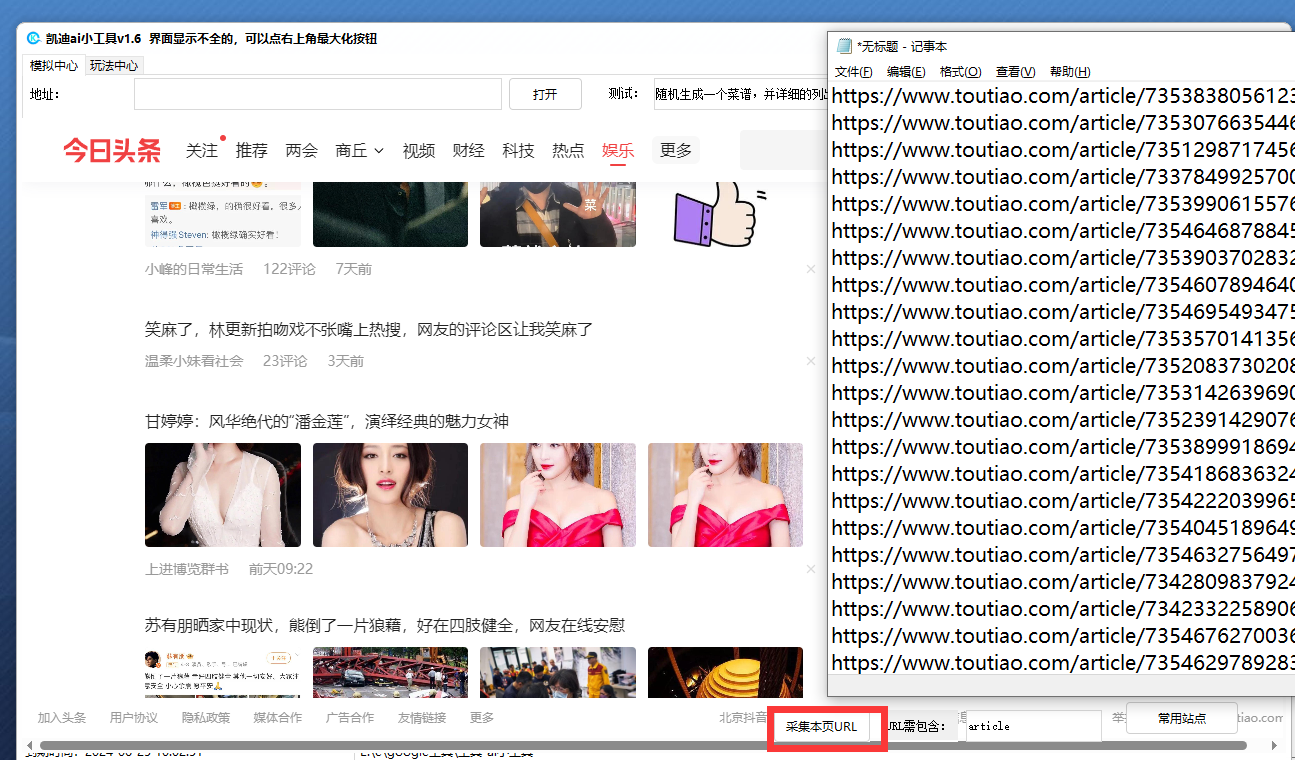
Task: Click Notepad line with article/7342809837924
Action: coord(1063,582)
